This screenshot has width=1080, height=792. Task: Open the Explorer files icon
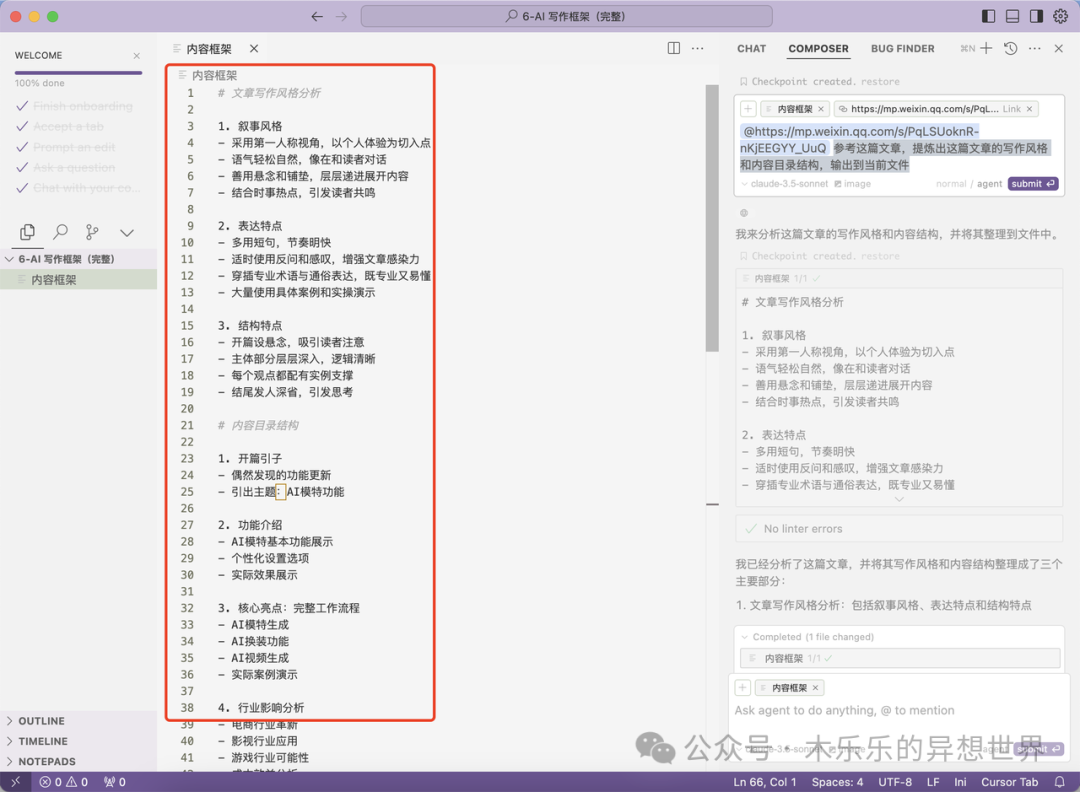tap(28, 232)
